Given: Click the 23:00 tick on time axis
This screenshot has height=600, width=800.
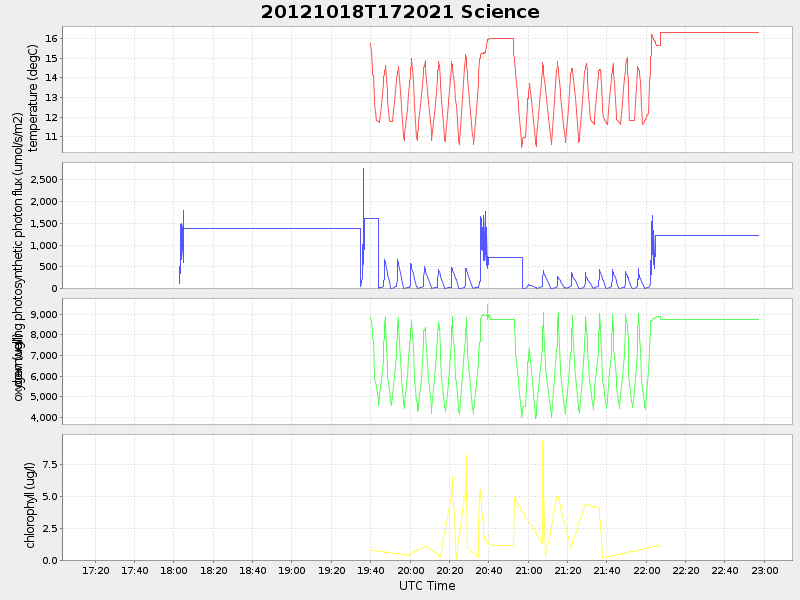Looking at the screenshot, I should (x=765, y=571).
